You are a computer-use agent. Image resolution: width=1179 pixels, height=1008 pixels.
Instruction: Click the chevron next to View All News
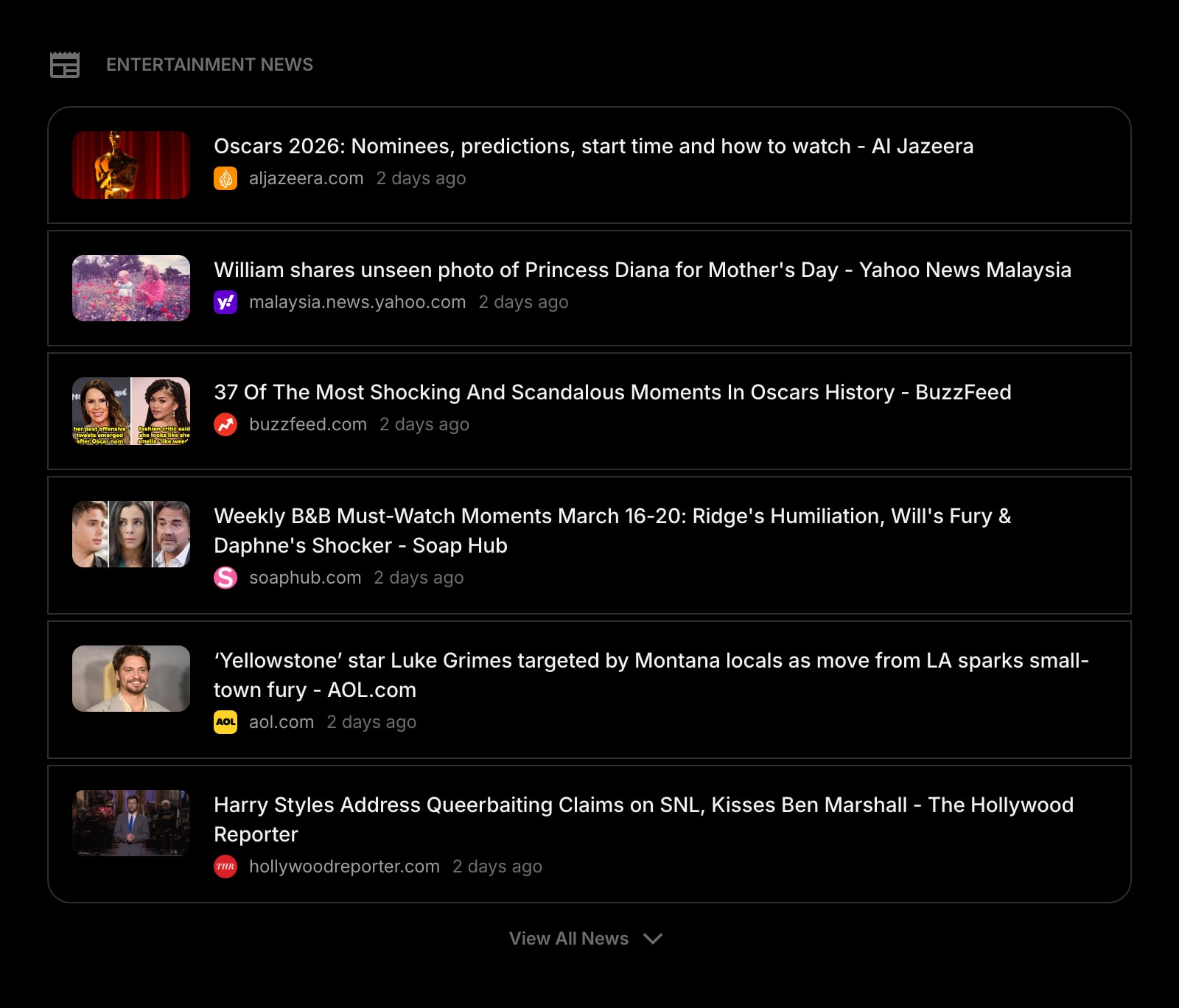653,939
